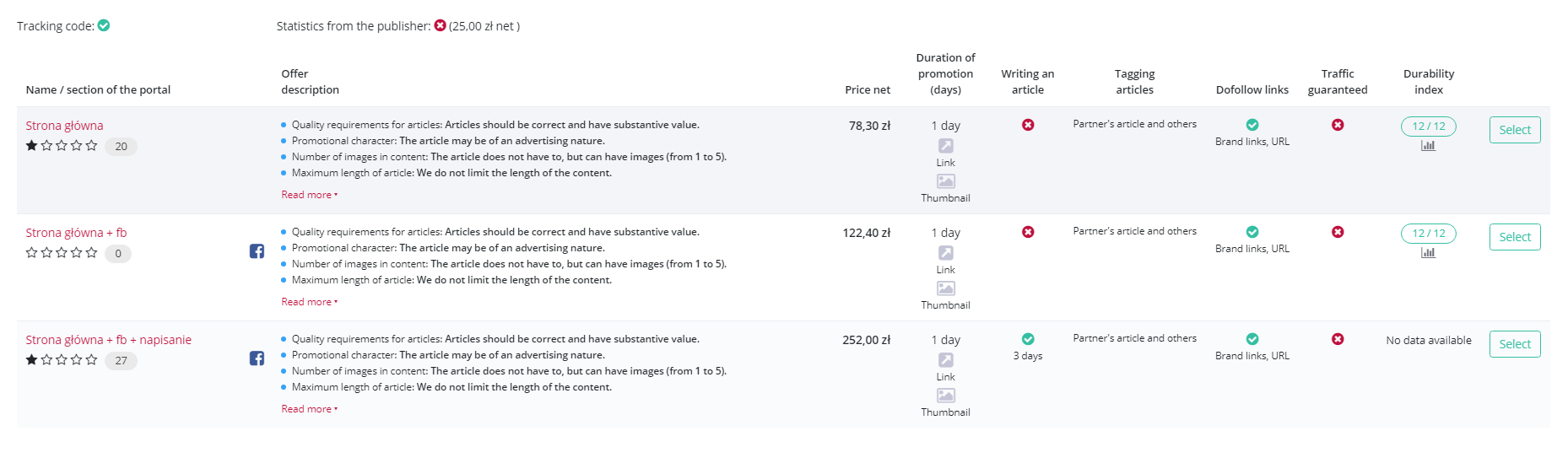This screenshot has width=1568, height=474.
Task: Open the Strona główna + fb portal link
Action: point(76,233)
